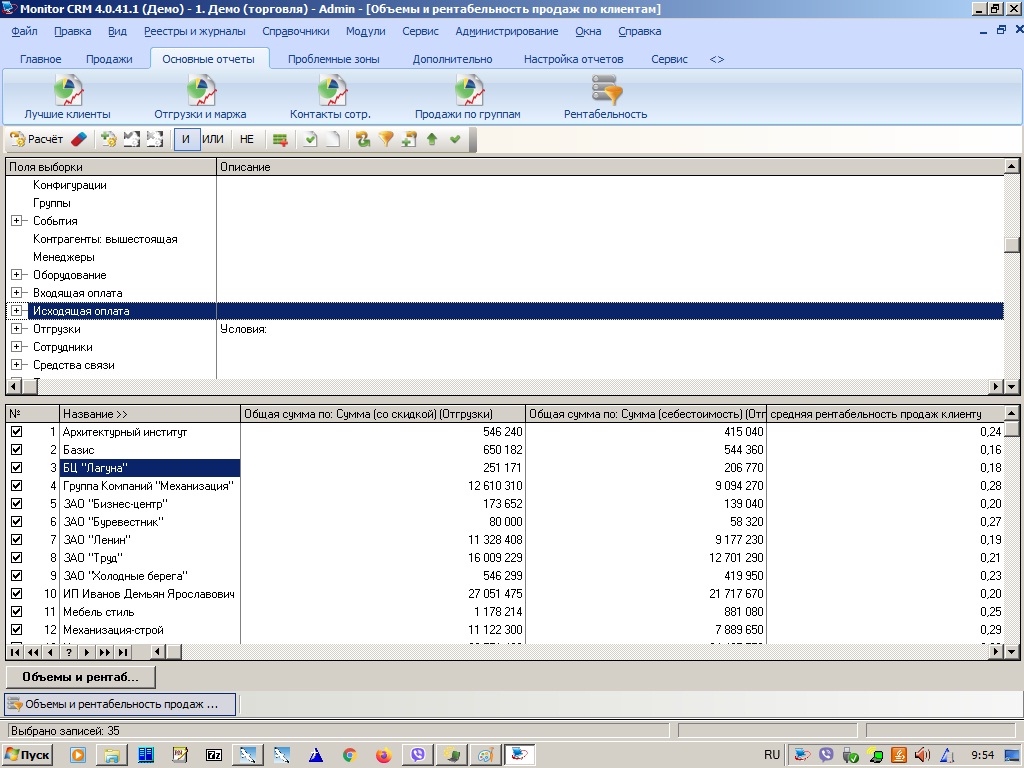Open the Администрирование menu
Viewport: 1024px width, 768px height.
tap(507, 31)
